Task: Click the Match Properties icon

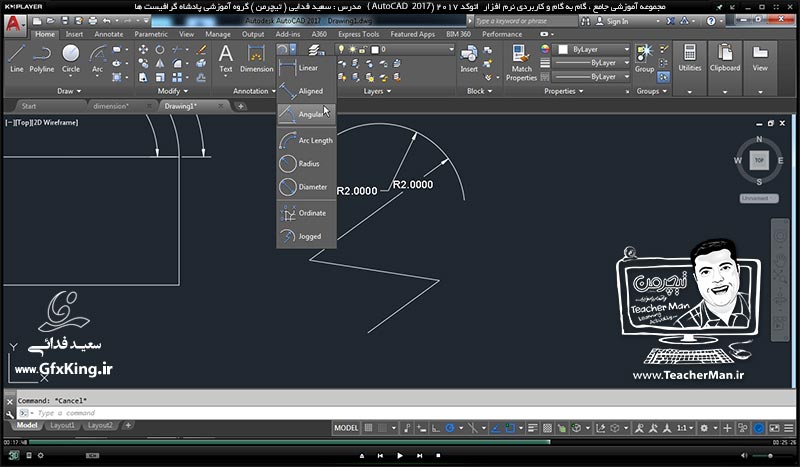Action: [x=521, y=63]
